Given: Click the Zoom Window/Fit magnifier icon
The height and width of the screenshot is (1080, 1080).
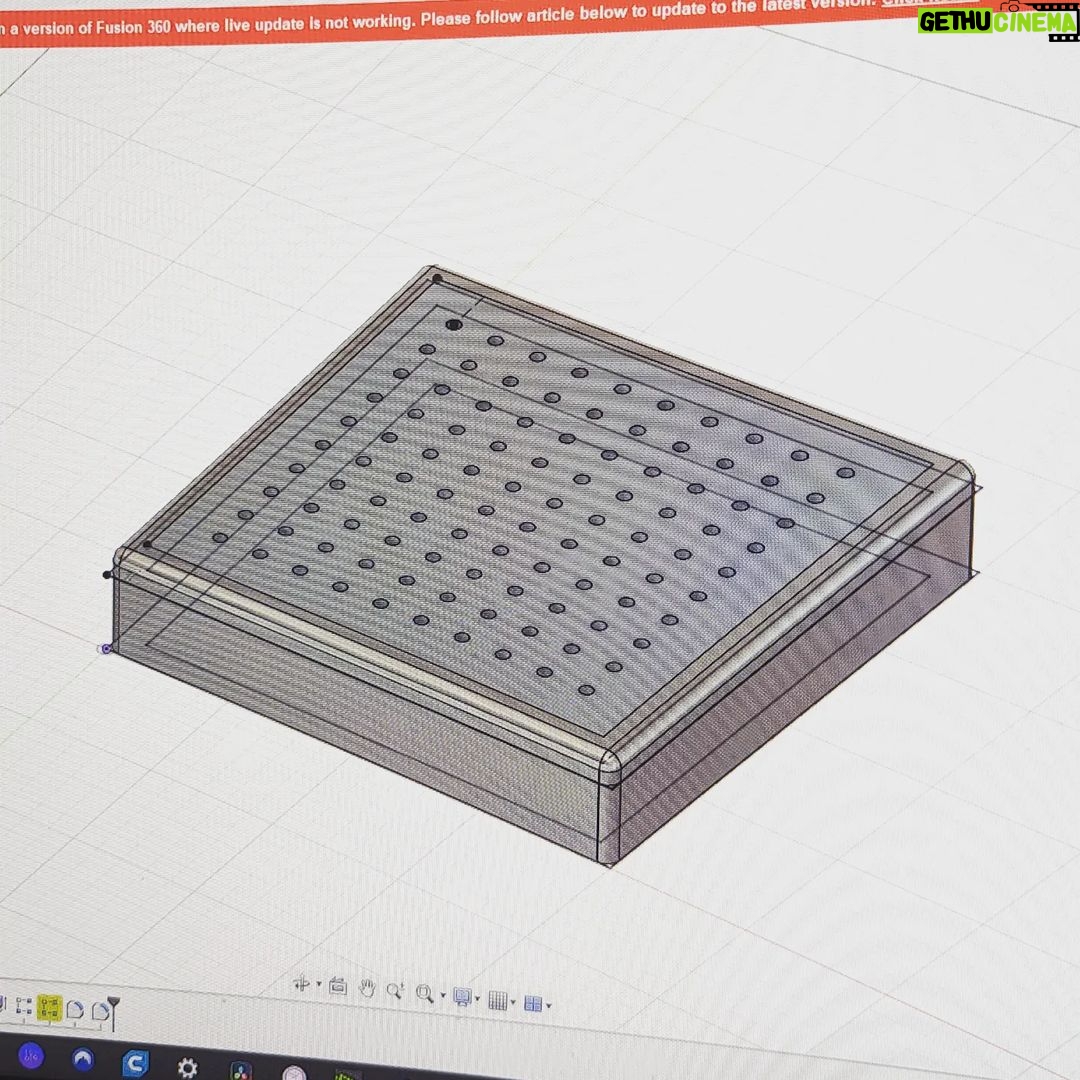Looking at the screenshot, I should [x=424, y=994].
